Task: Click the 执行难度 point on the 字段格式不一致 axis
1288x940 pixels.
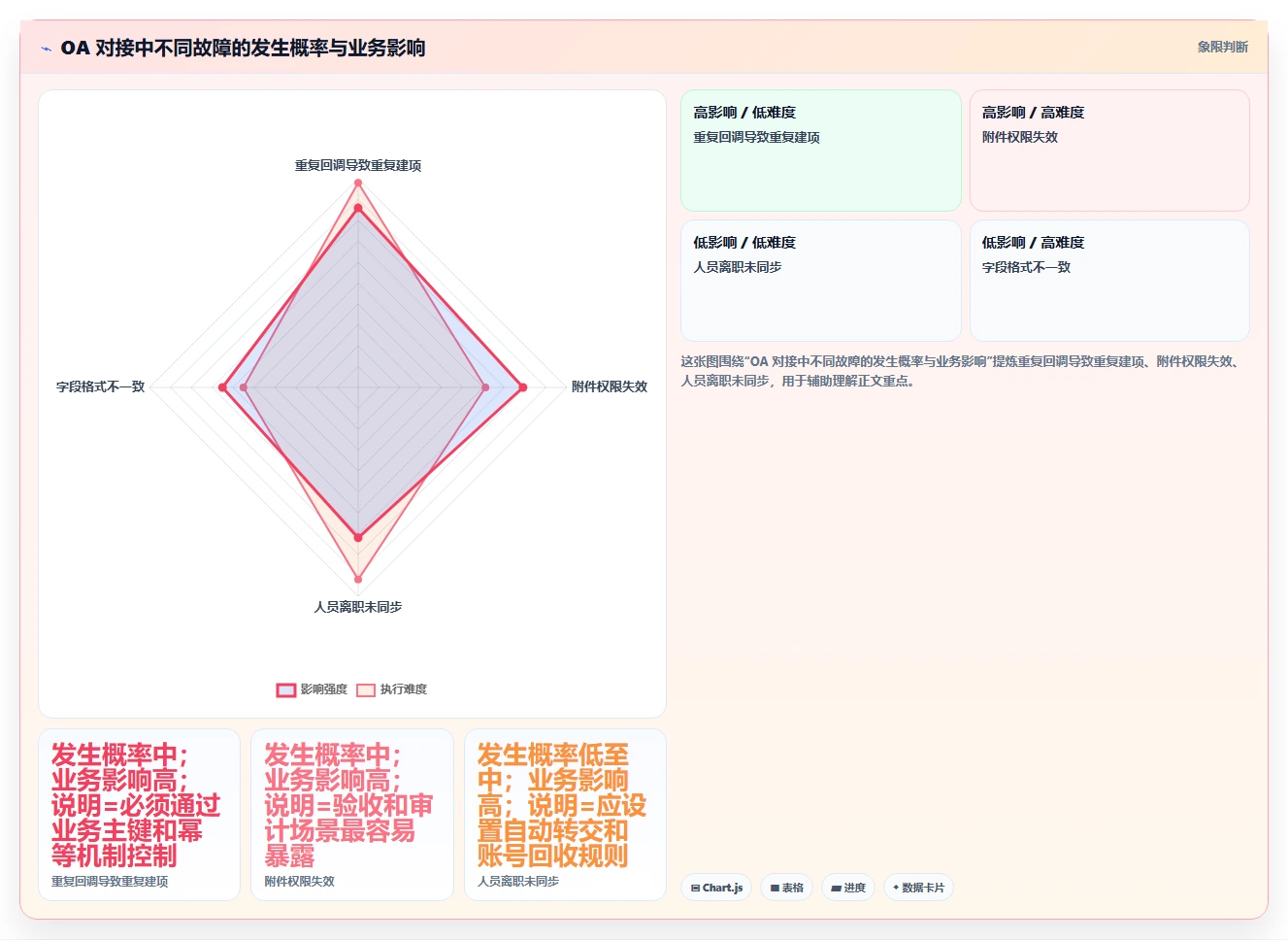Action: click(x=244, y=387)
